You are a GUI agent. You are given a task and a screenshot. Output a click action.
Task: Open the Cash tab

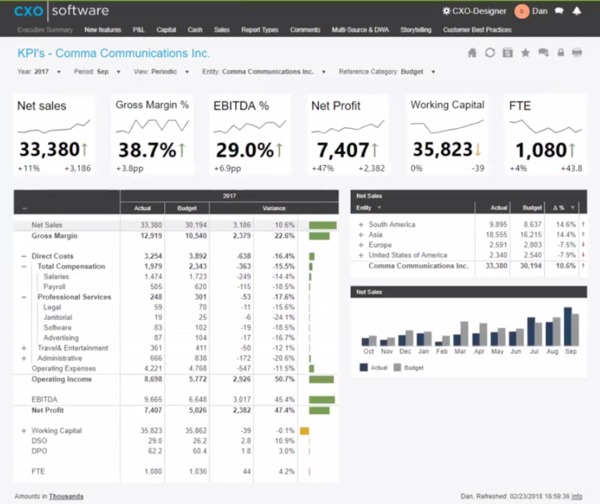coord(195,30)
